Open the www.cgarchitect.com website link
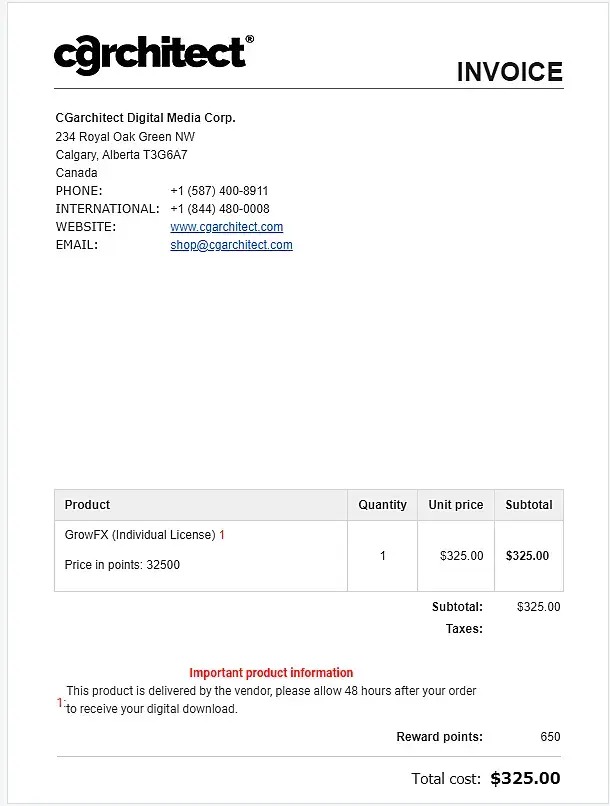610x806 pixels. [226, 227]
